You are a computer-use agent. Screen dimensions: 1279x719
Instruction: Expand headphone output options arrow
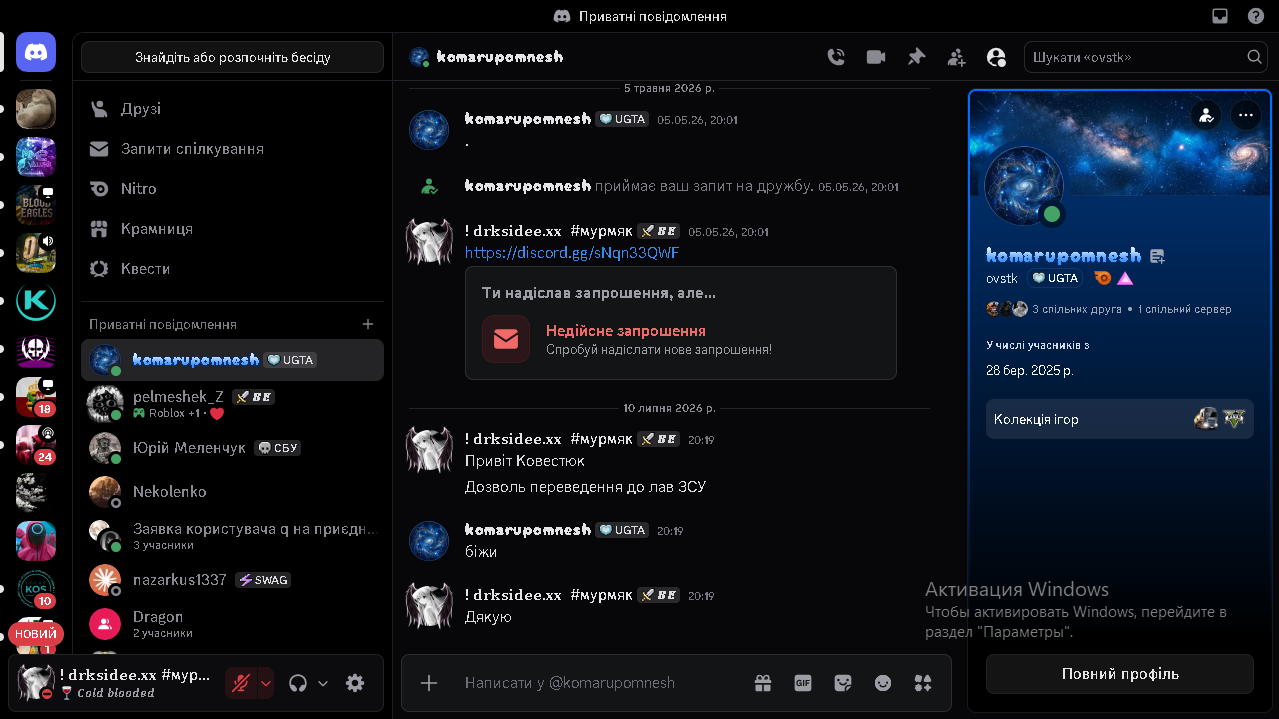click(323, 683)
